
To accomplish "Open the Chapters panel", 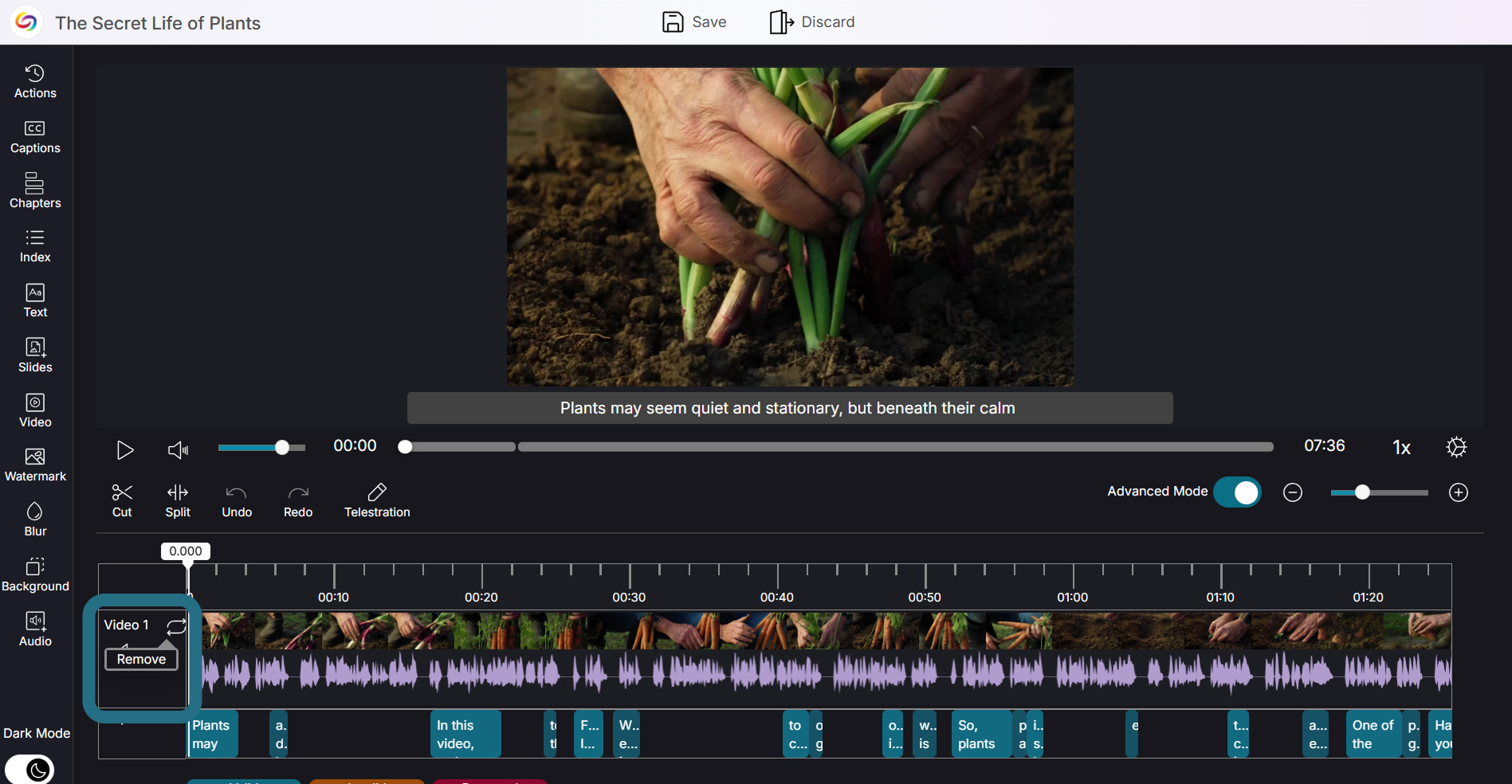I will coord(35,191).
